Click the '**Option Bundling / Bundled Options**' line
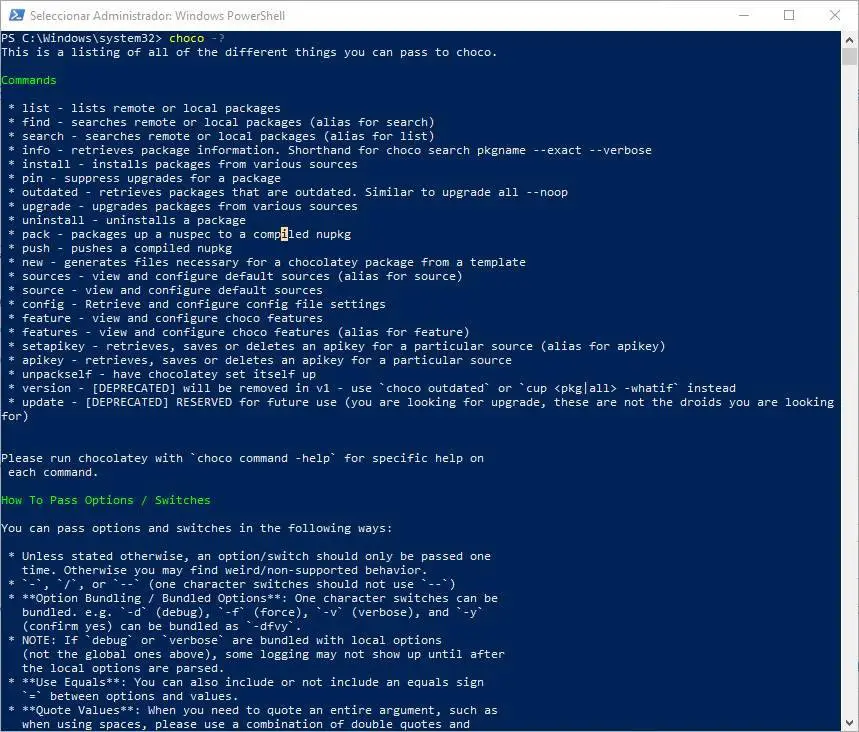Screen dimensions: 859x732 pyautogui.click(x=253, y=598)
